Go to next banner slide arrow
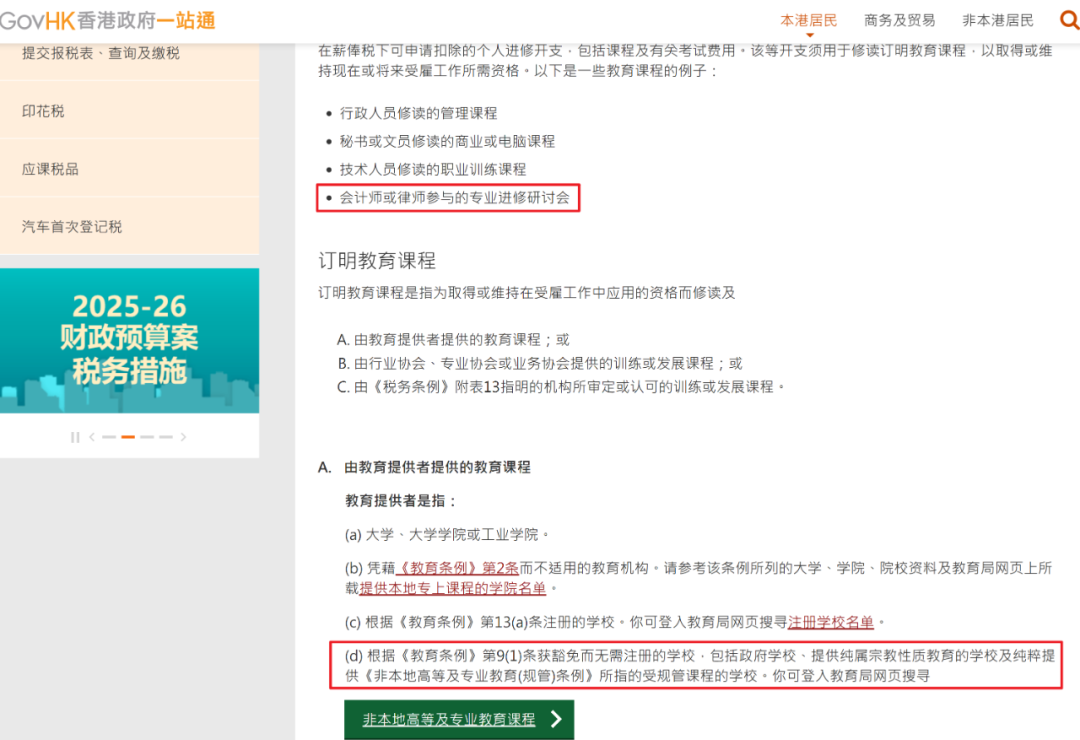Viewport: 1080px width, 740px height. point(183,437)
